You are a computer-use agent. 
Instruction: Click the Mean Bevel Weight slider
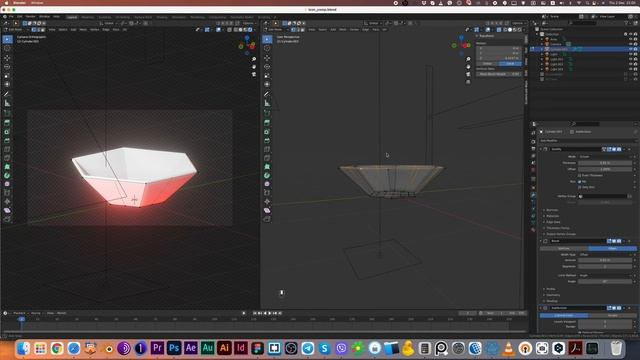tap(499, 74)
